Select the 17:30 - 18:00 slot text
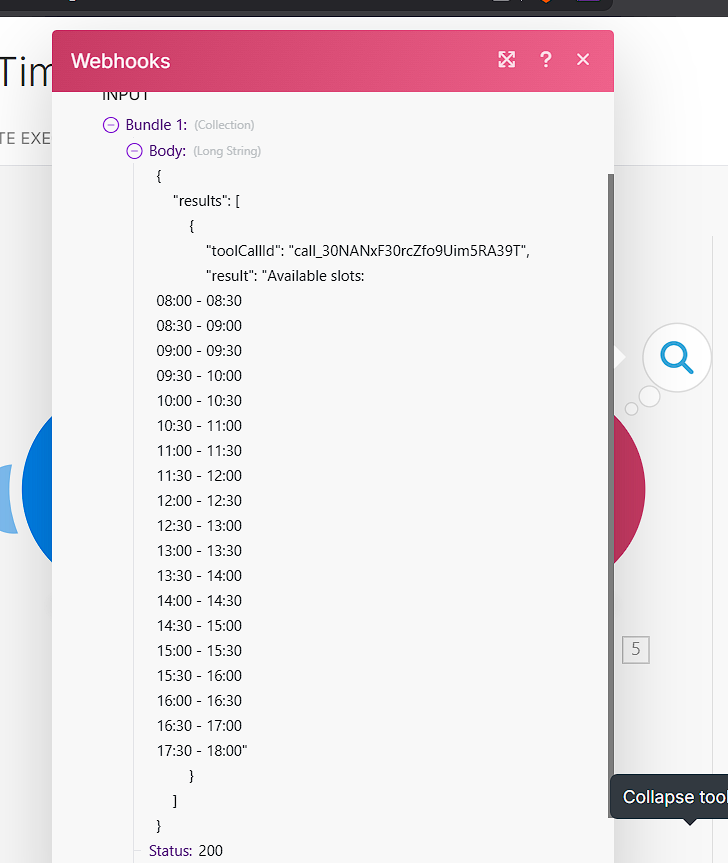 click(x=202, y=751)
